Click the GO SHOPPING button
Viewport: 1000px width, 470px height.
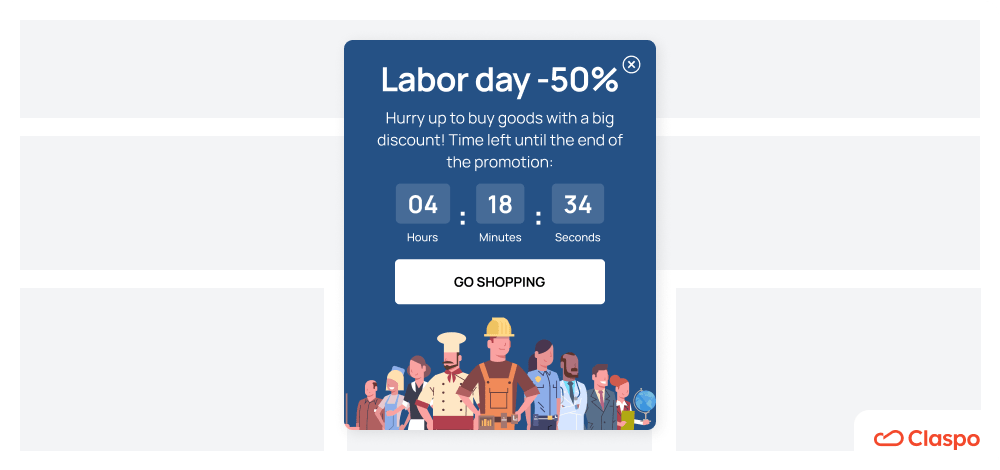[499, 281]
